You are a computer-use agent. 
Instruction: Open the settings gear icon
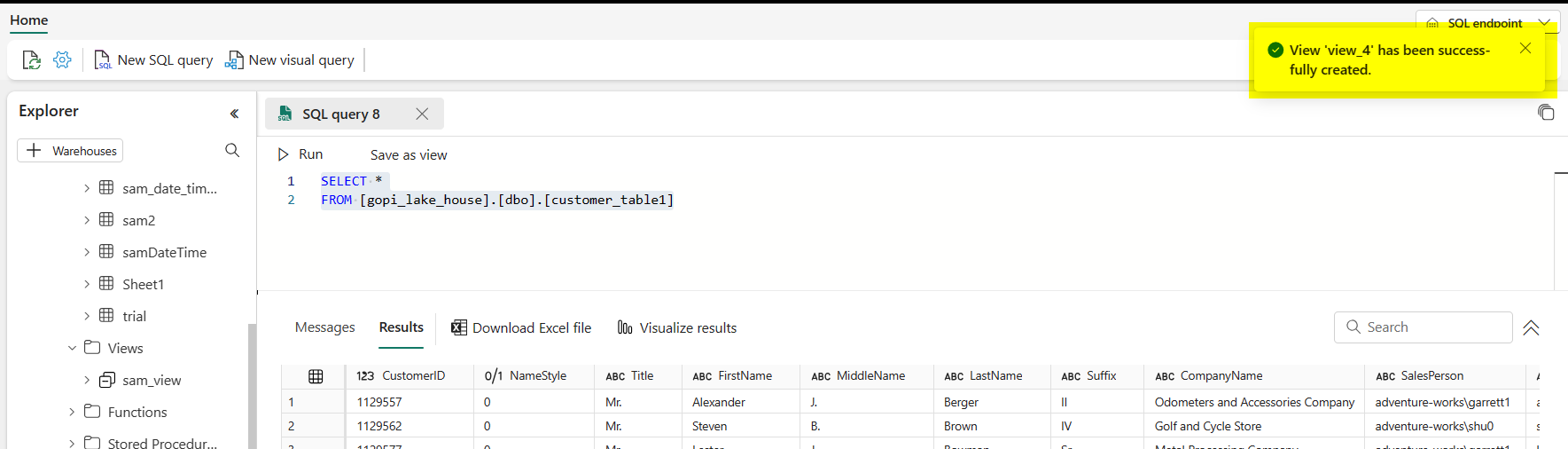coord(62,59)
